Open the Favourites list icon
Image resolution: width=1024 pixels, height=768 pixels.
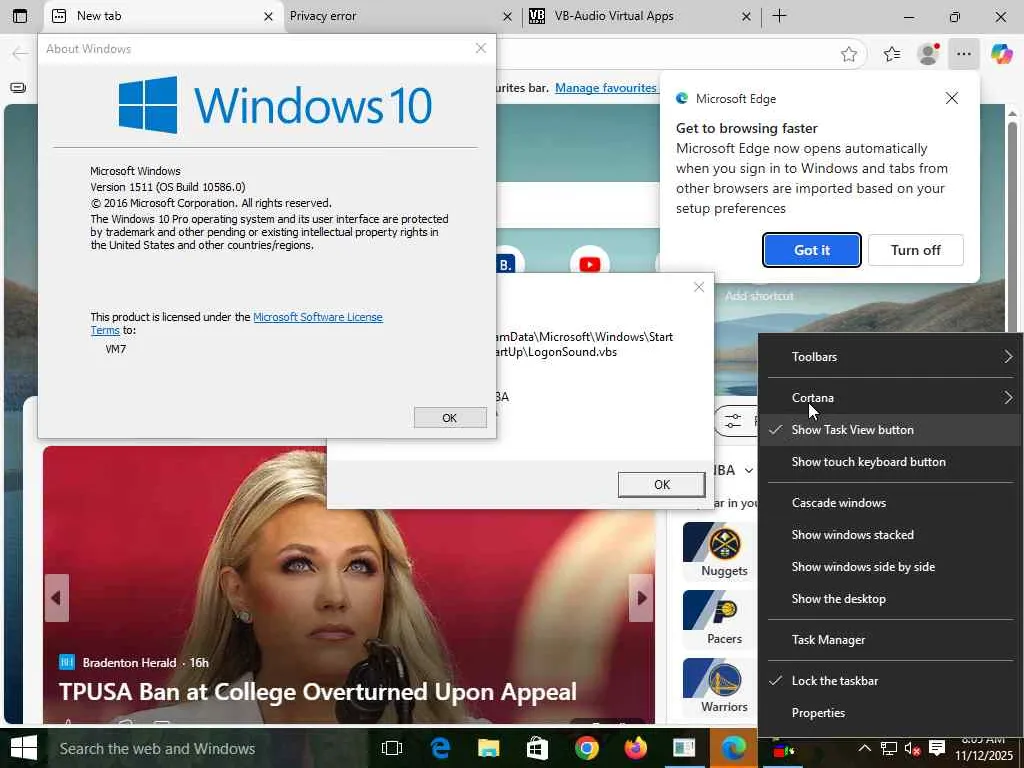pyautogui.click(x=892, y=54)
